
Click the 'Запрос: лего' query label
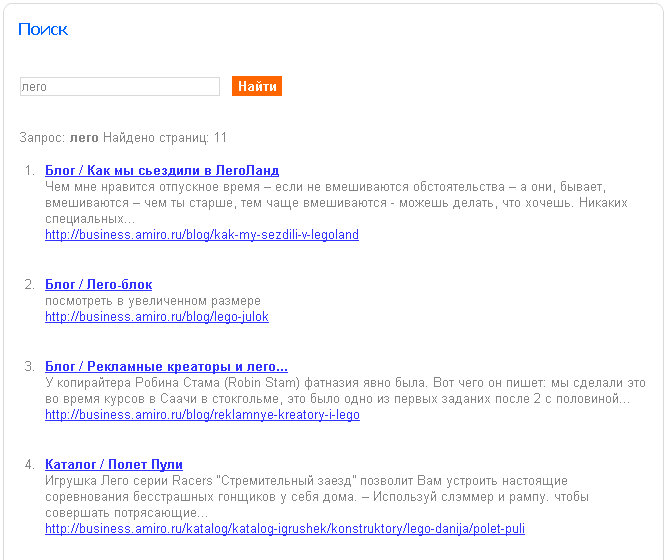click(59, 138)
